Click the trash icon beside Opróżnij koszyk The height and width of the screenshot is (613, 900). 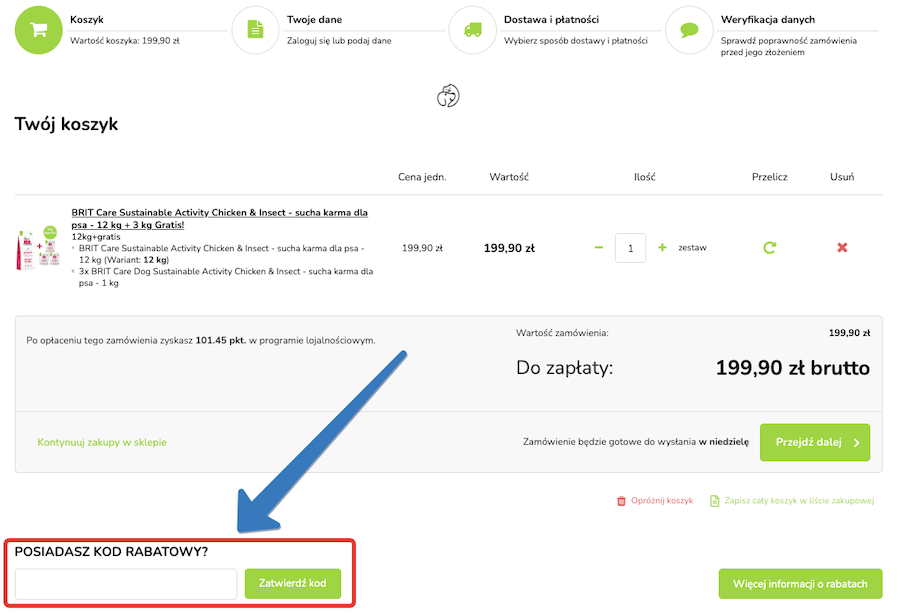pyautogui.click(x=621, y=500)
